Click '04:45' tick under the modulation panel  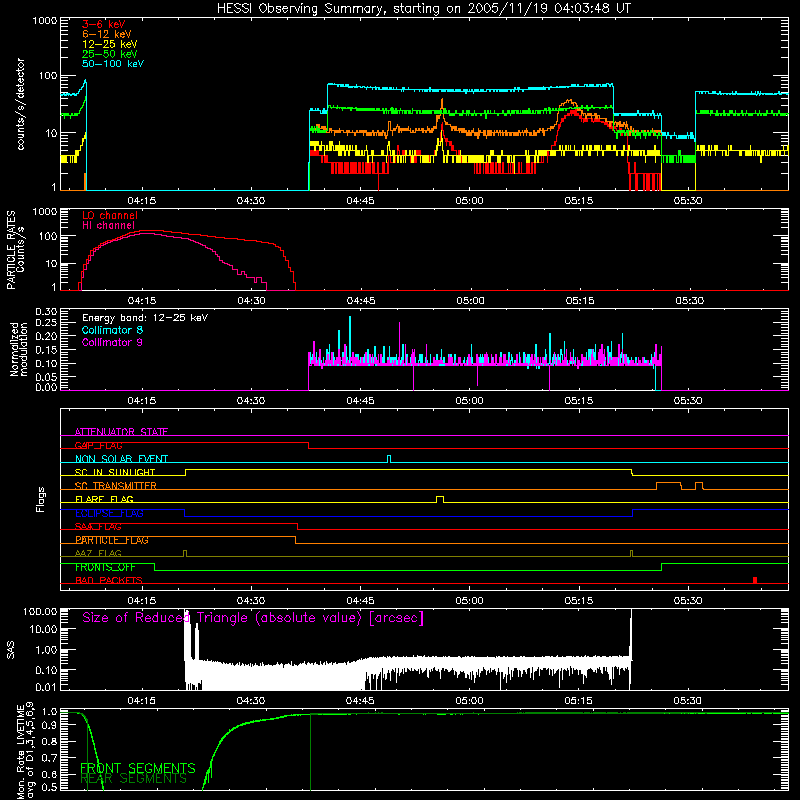click(360, 401)
